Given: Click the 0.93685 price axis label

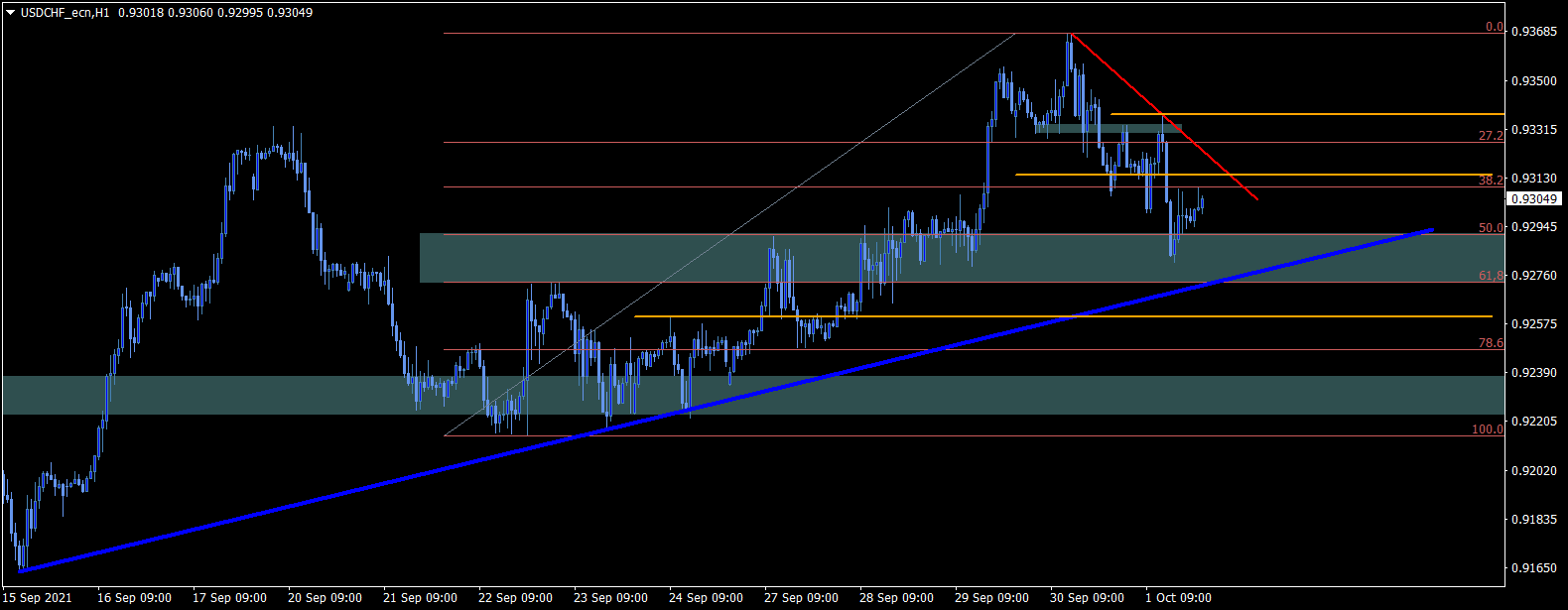Looking at the screenshot, I should coord(1533,32).
